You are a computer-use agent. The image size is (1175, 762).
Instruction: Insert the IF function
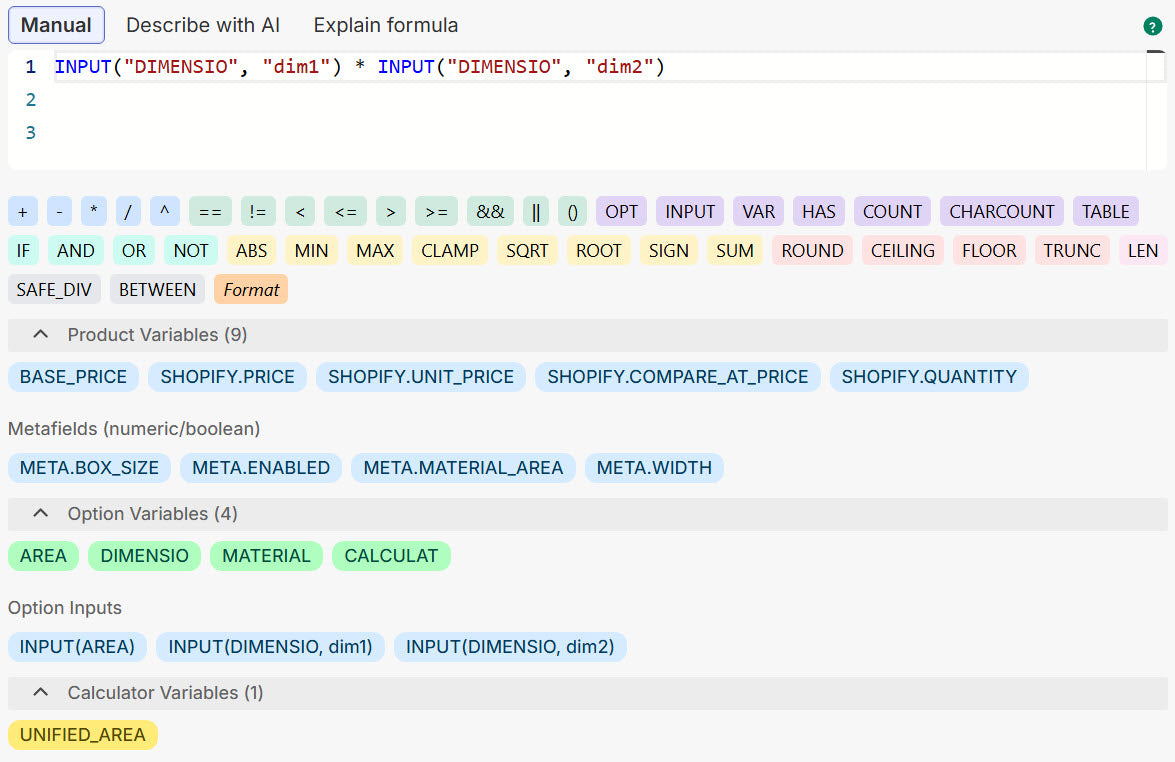coord(23,251)
